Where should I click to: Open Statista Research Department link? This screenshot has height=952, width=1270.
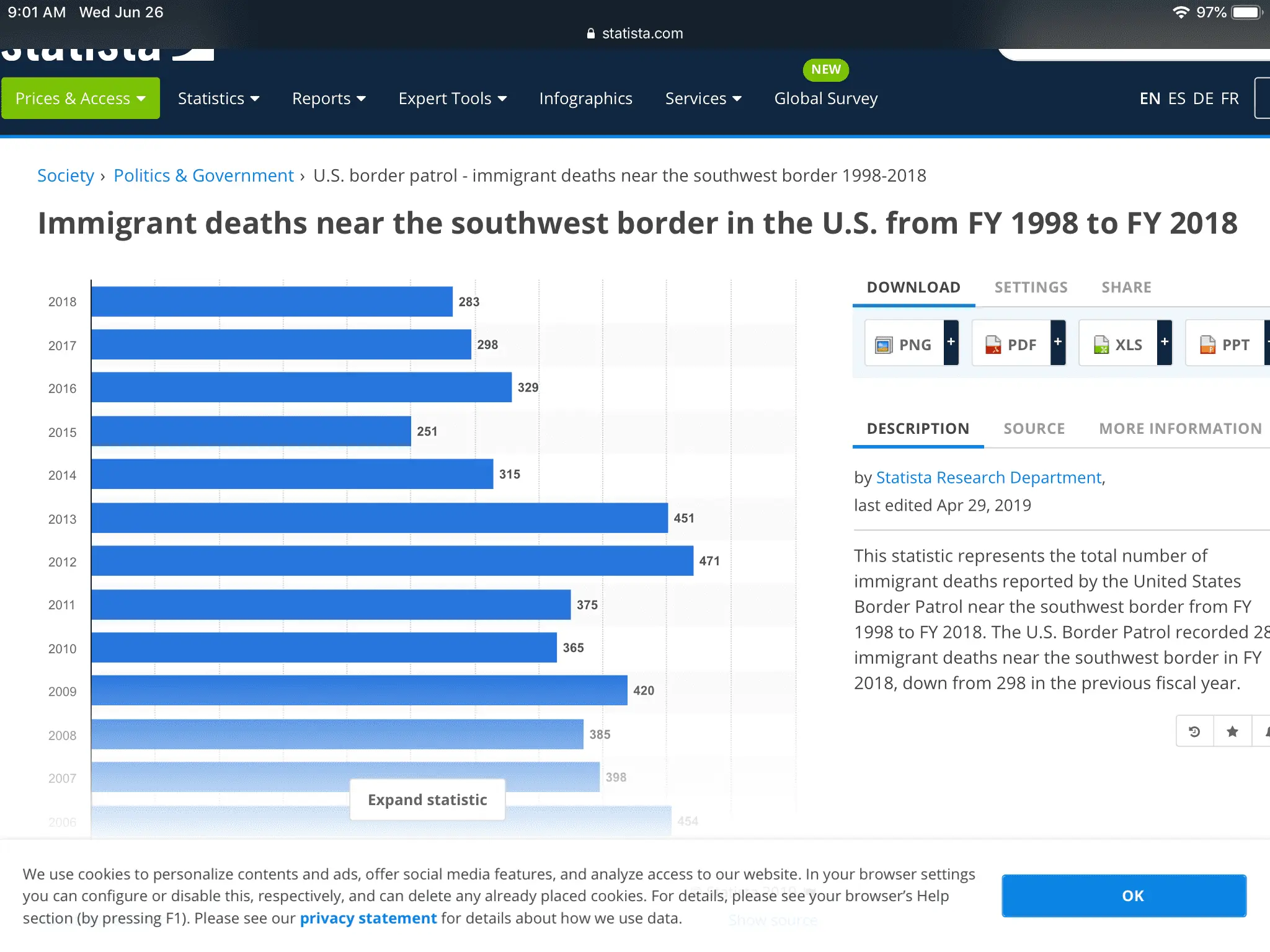(988, 478)
